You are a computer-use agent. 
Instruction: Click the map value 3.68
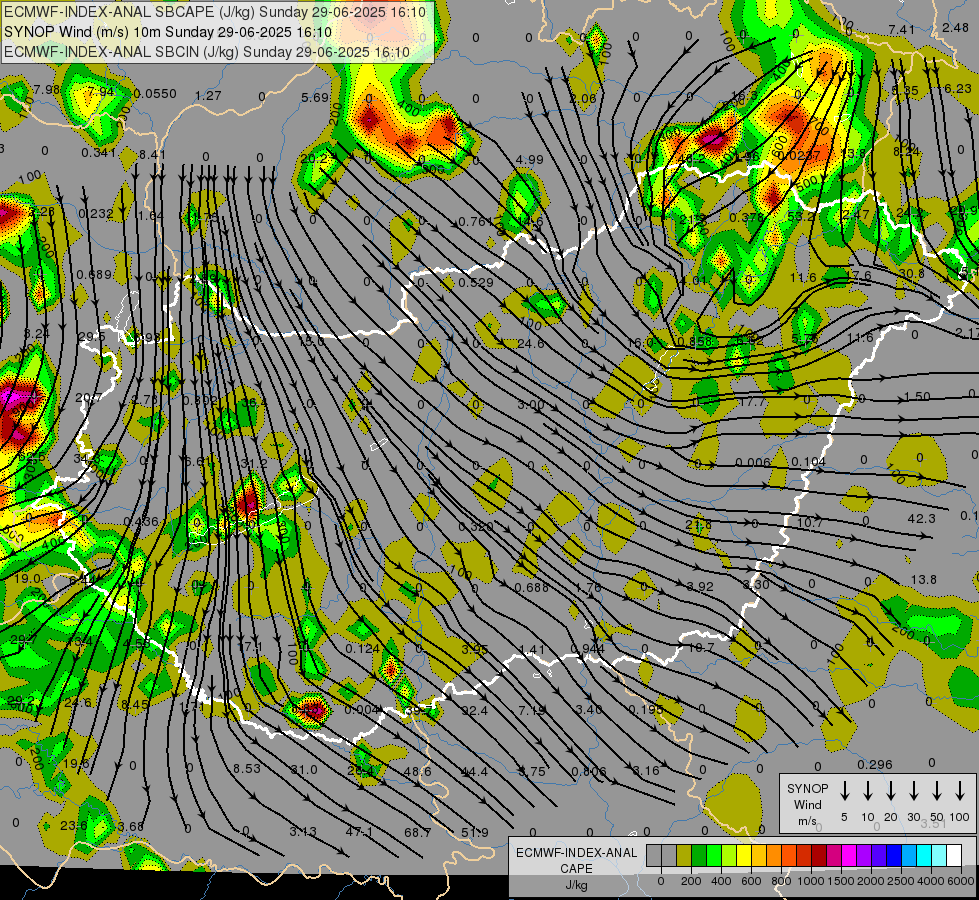(130, 827)
